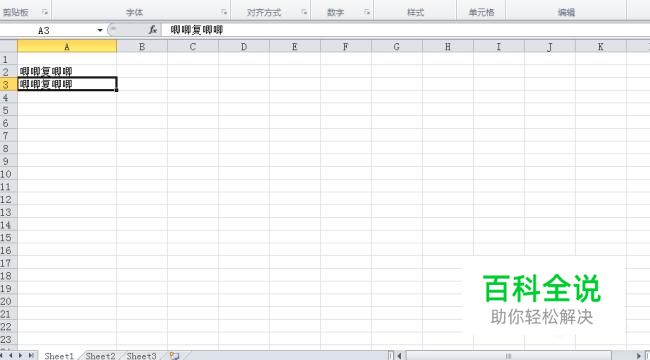Select cell A2 containing 唧唧复唧唧
The width and height of the screenshot is (650, 360).
(x=67, y=72)
